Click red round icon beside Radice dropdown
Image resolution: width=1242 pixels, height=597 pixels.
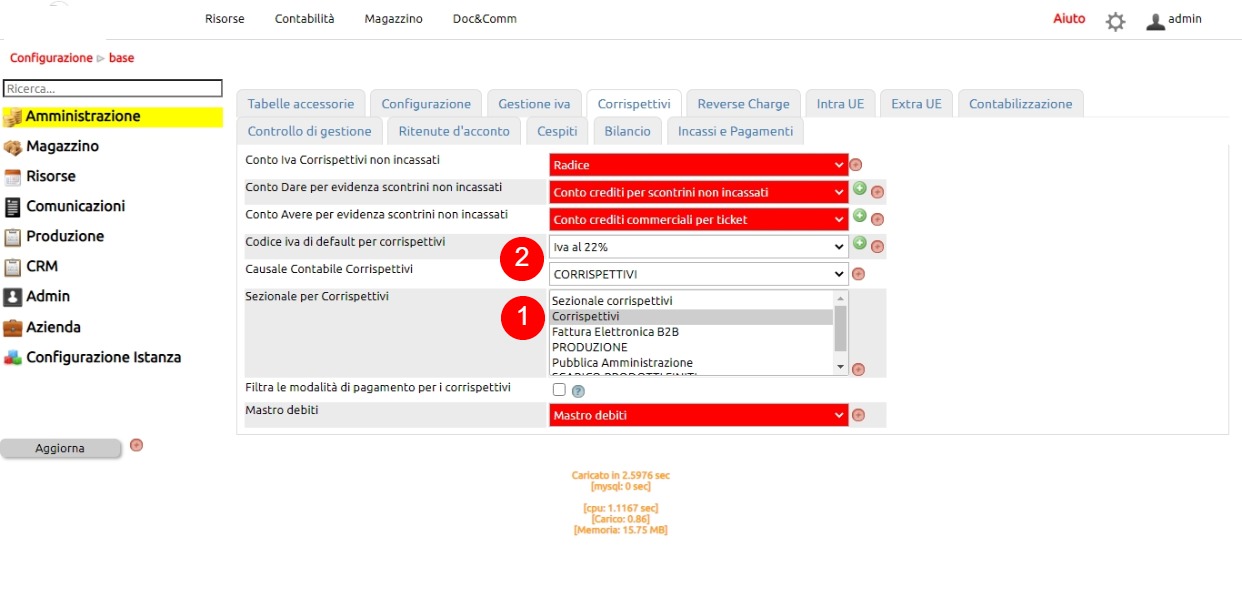click(857, 165)
